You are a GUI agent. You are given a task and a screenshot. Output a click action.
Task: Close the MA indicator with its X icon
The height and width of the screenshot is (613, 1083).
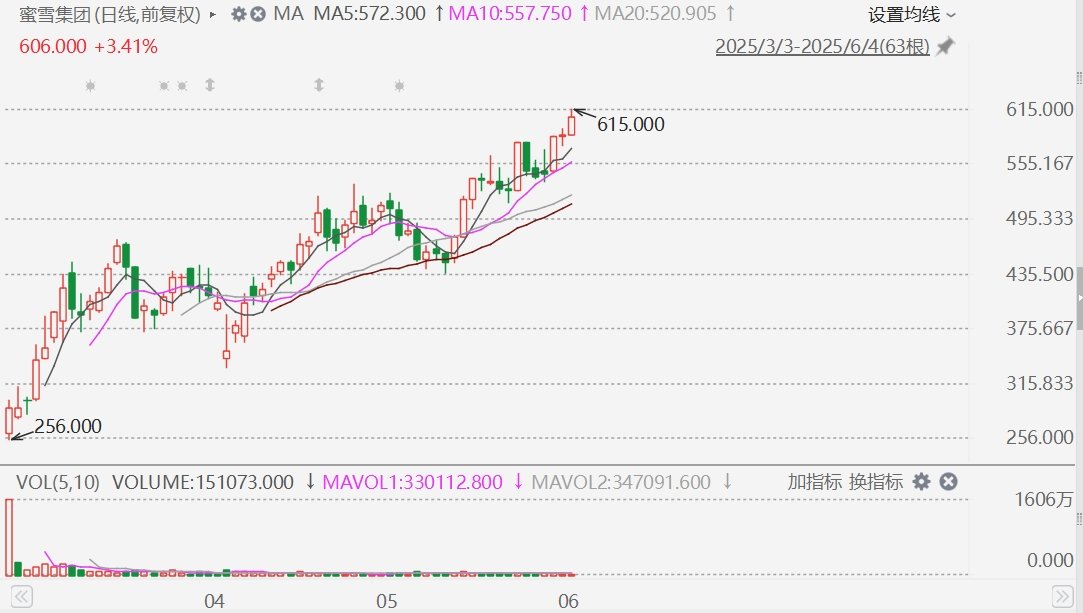tap(258, 14)
